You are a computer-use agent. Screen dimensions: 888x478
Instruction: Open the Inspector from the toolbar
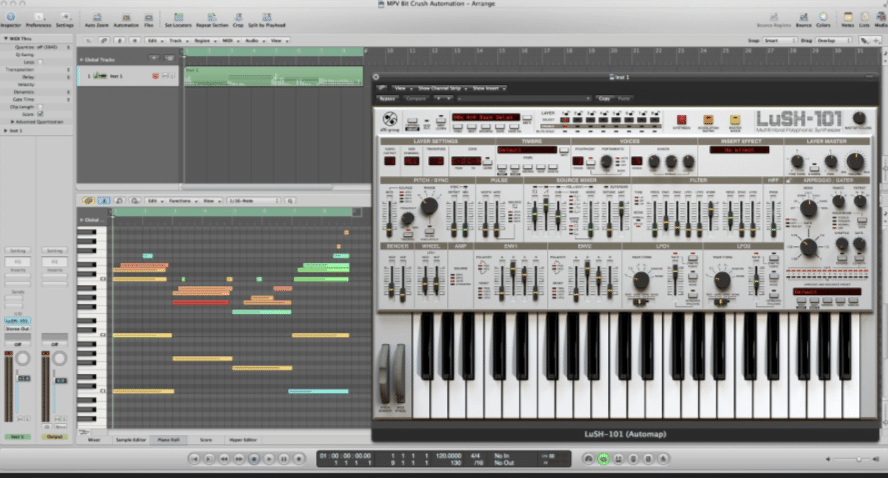pyautogui.click(x=10, y=19)
